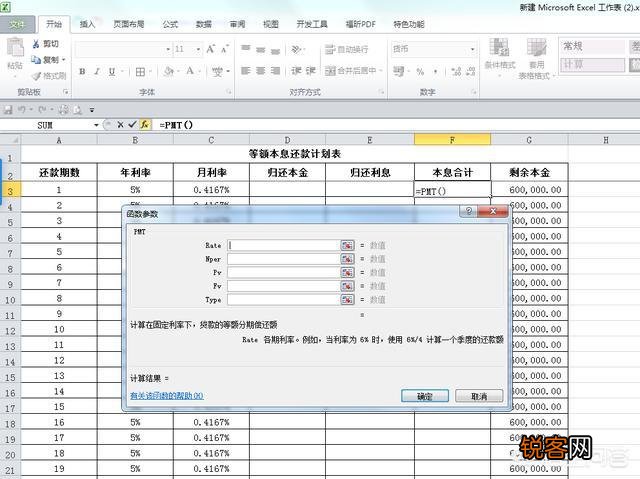This screenshot has height=479, width=640.
Task: Click Merge and Center (合并后居中)
Action: point(351,71)
